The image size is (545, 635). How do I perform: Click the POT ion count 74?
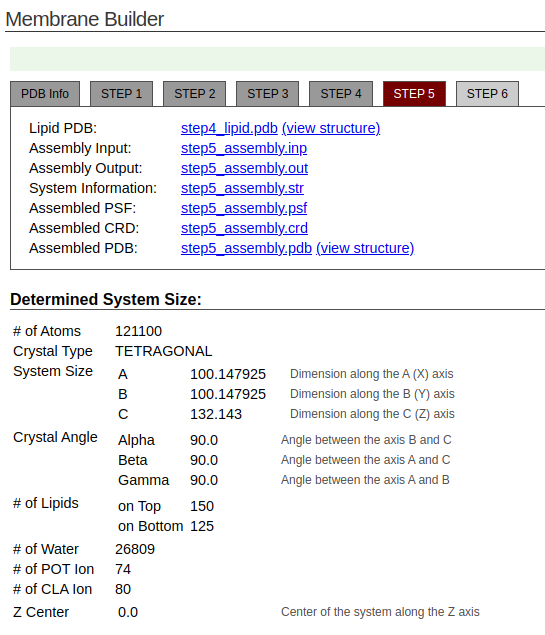tap(123, 569)
